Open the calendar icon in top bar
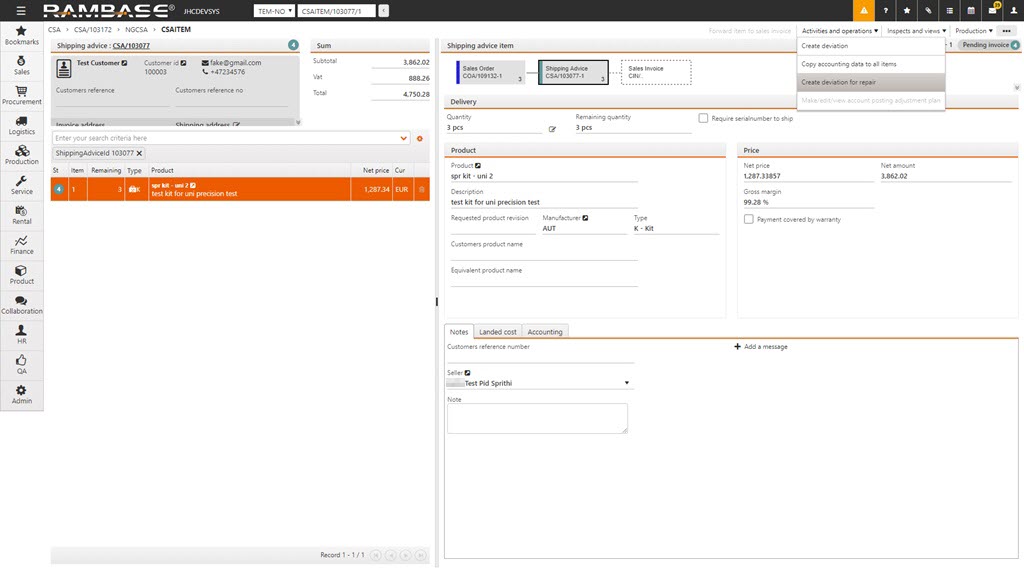 pyautogui.click(x=971, y=10)
